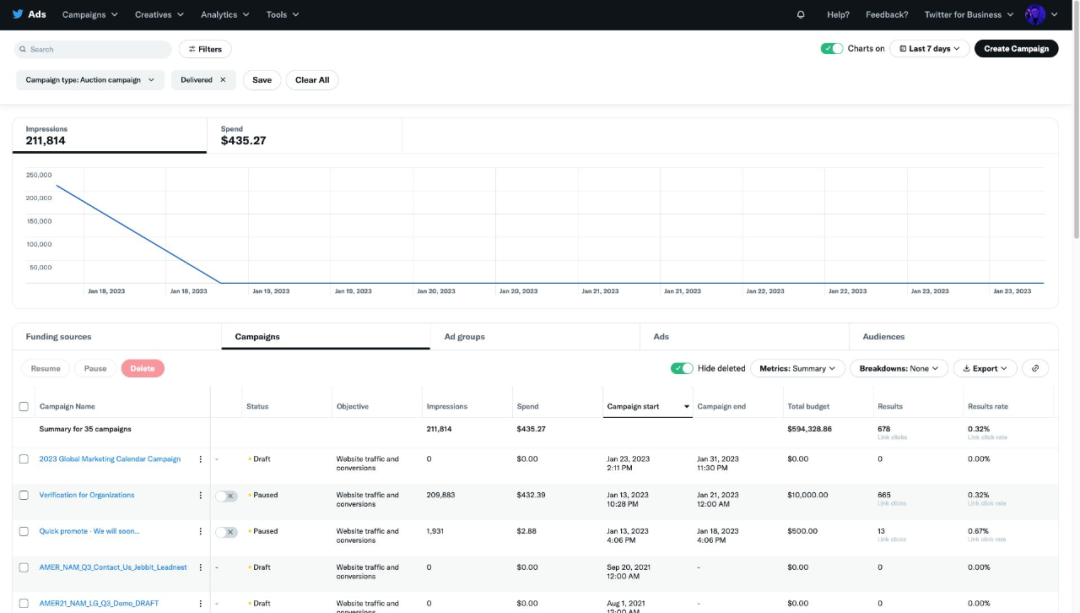Image resolution: width=1080 pixels, height=613 pixels.
Task: Toggle the Charts on switch
Action: (831, 48)
